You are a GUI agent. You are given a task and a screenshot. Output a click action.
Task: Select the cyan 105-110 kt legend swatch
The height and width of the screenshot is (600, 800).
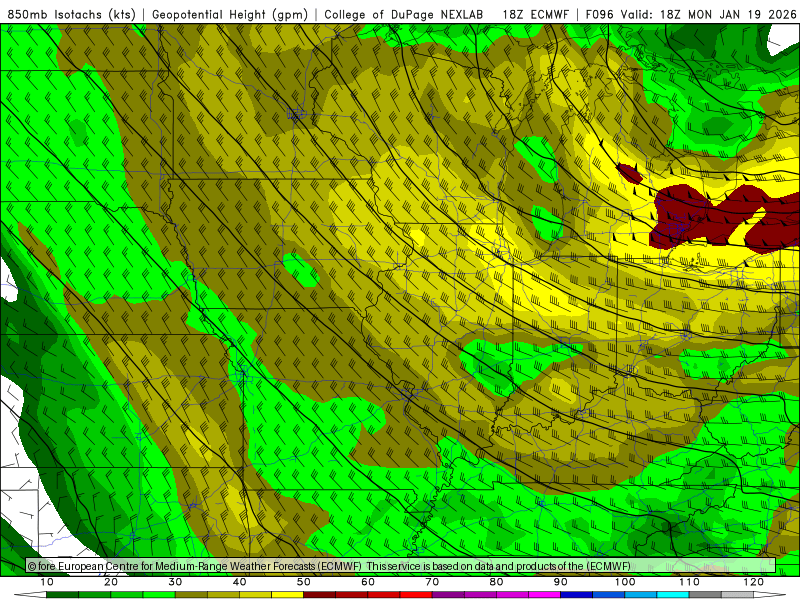(673, 595)
